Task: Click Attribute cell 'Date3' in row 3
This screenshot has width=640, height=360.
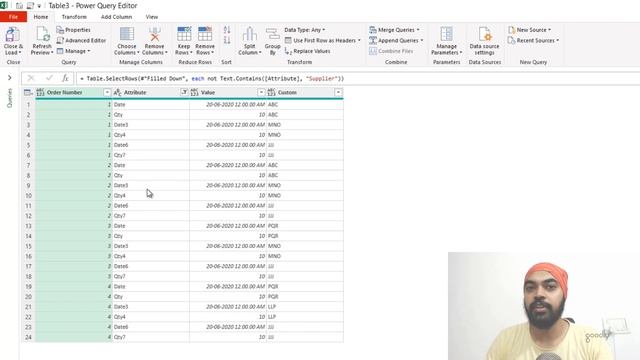Action: pos(151,125)
